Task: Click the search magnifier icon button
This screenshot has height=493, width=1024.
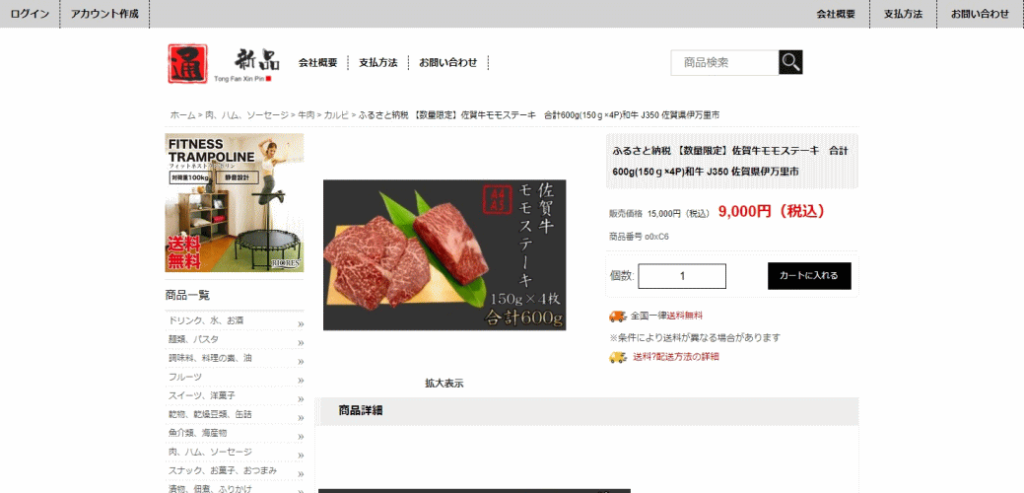Action: point(790,62)
